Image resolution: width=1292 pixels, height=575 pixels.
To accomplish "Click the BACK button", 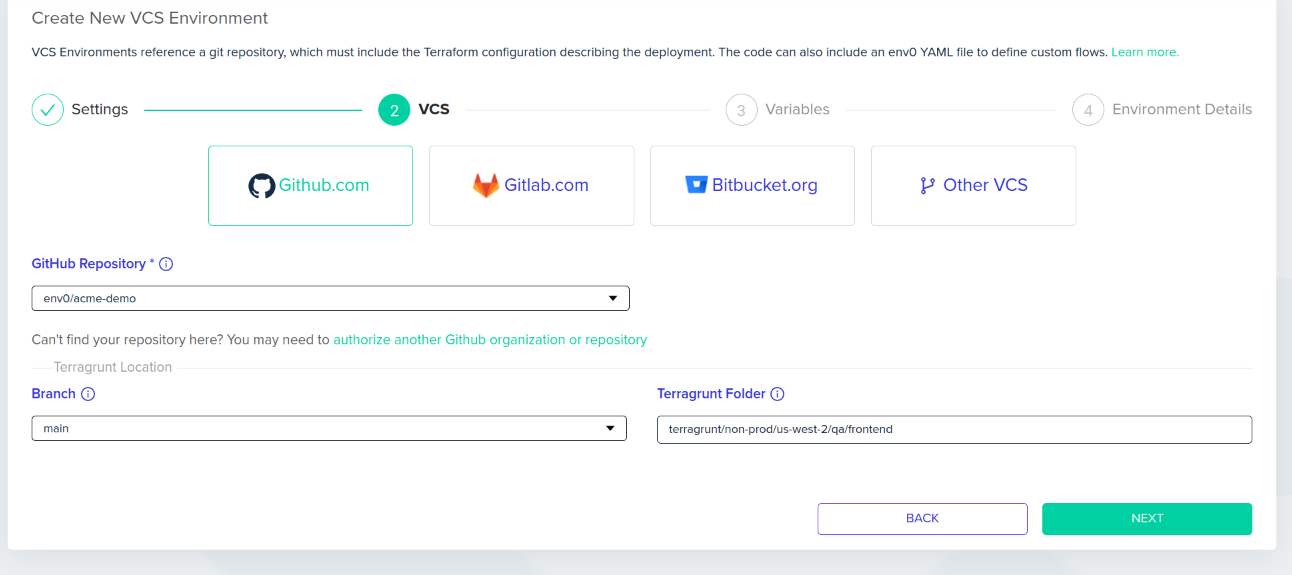I will (922, 518).
